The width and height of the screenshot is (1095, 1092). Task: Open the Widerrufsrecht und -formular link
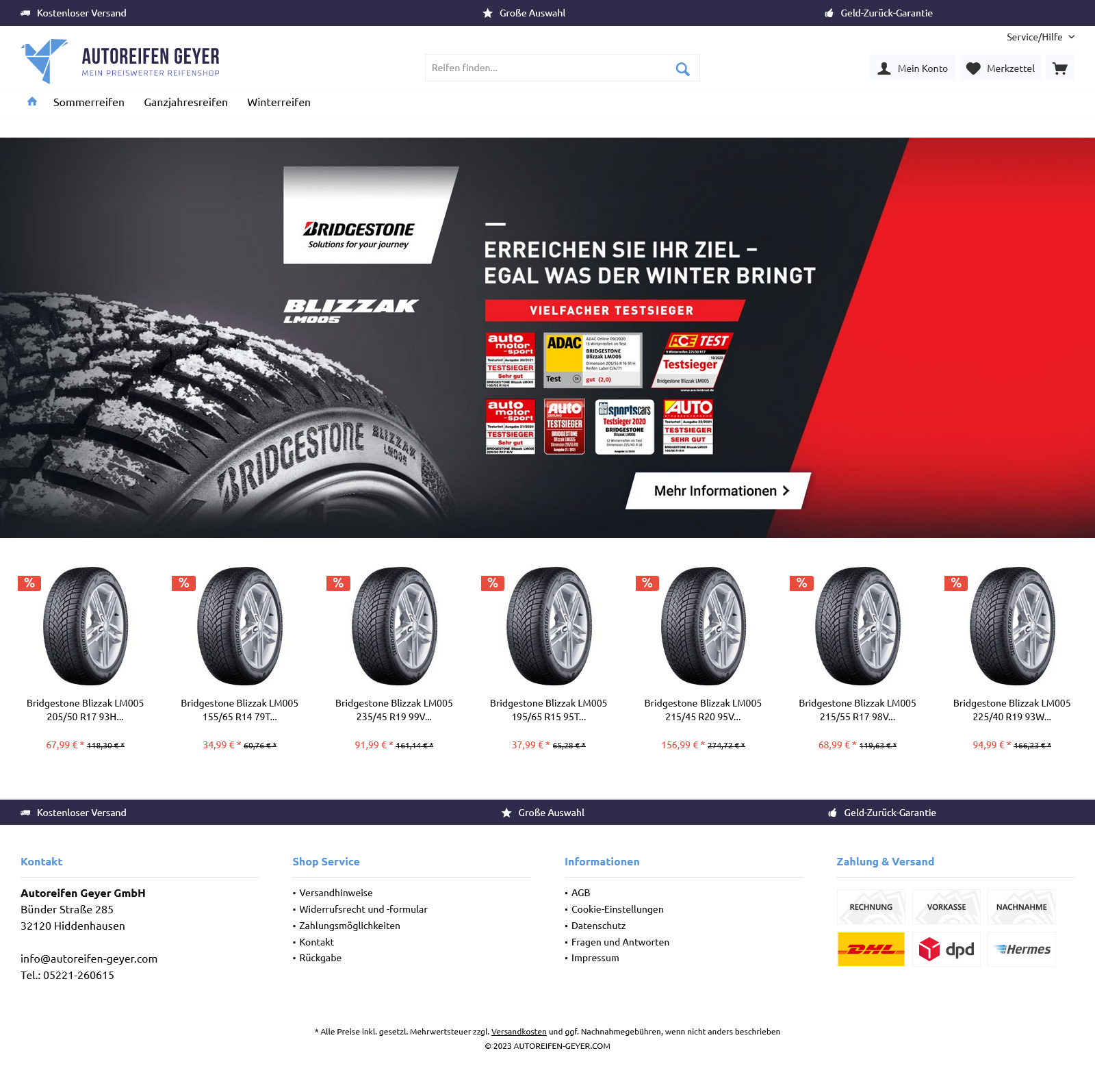coord(363,909)
